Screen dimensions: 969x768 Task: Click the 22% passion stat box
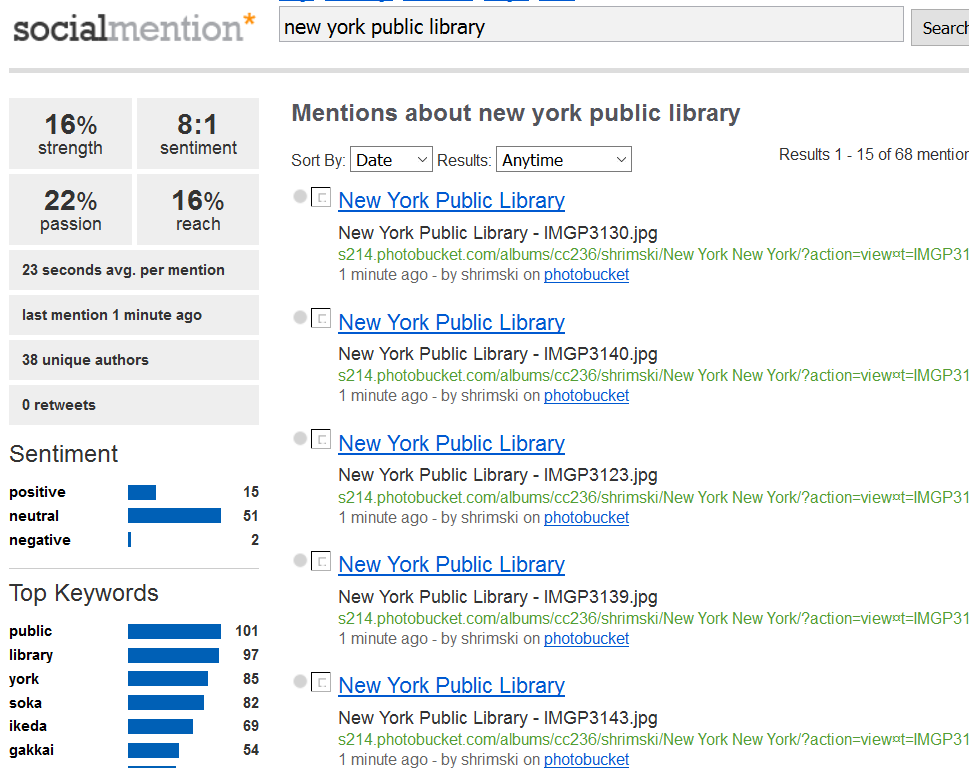70,209
